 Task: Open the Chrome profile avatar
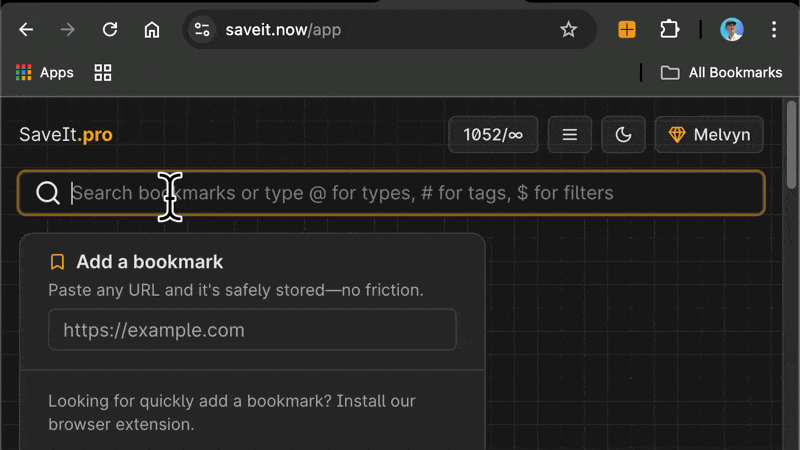732,30
